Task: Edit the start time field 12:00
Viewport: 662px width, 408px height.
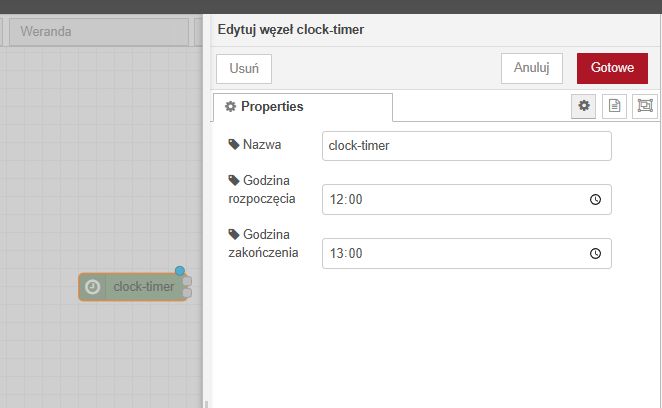Action: tap(467, 199)
